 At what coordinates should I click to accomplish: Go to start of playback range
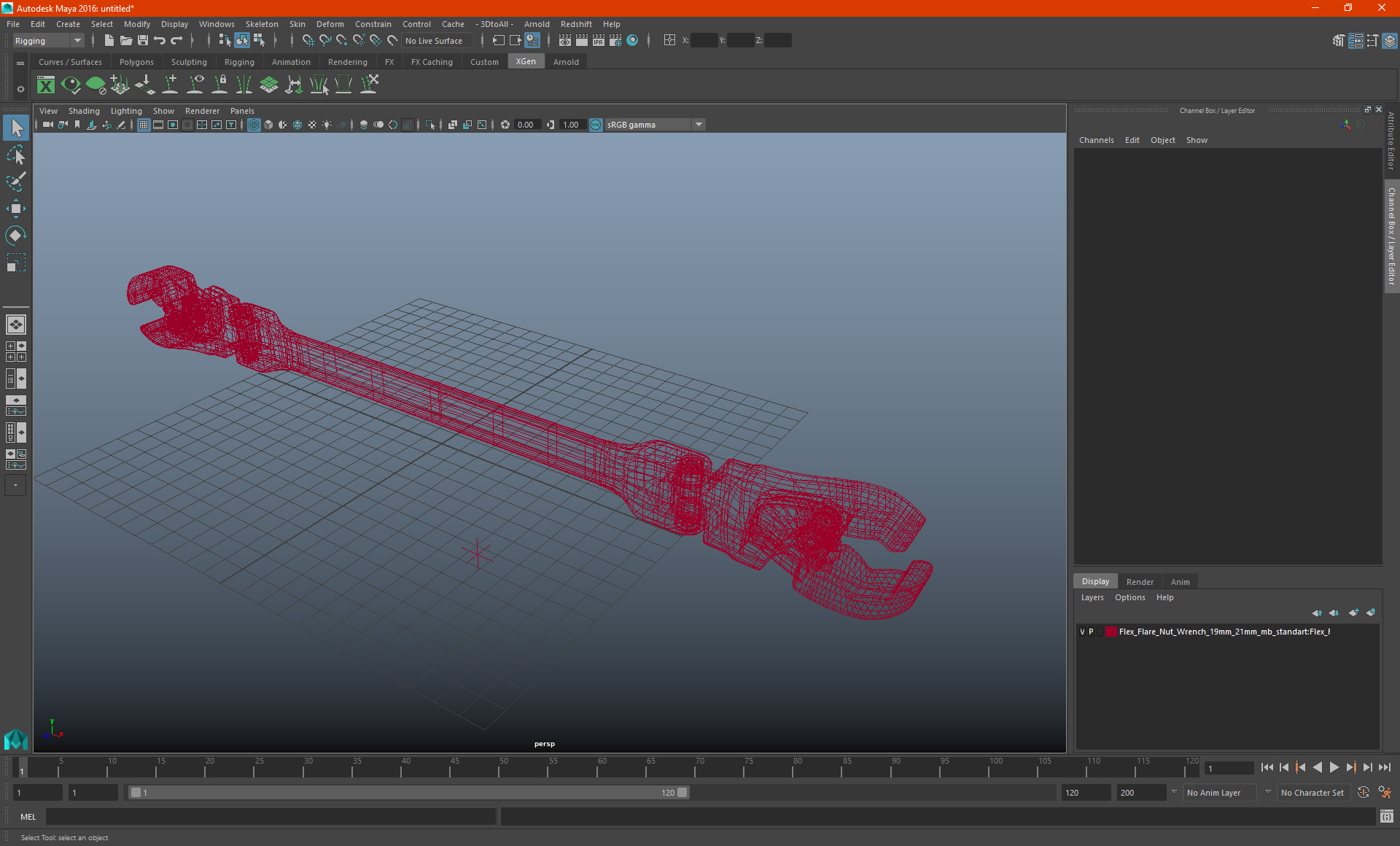(x=1267, y=767)
